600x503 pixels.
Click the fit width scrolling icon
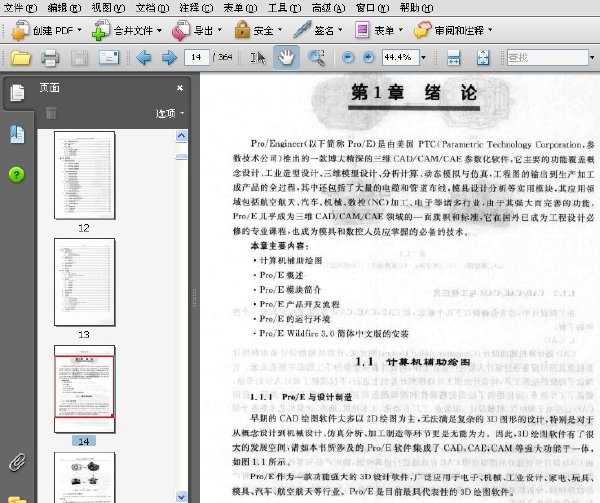tap(453, 58)
